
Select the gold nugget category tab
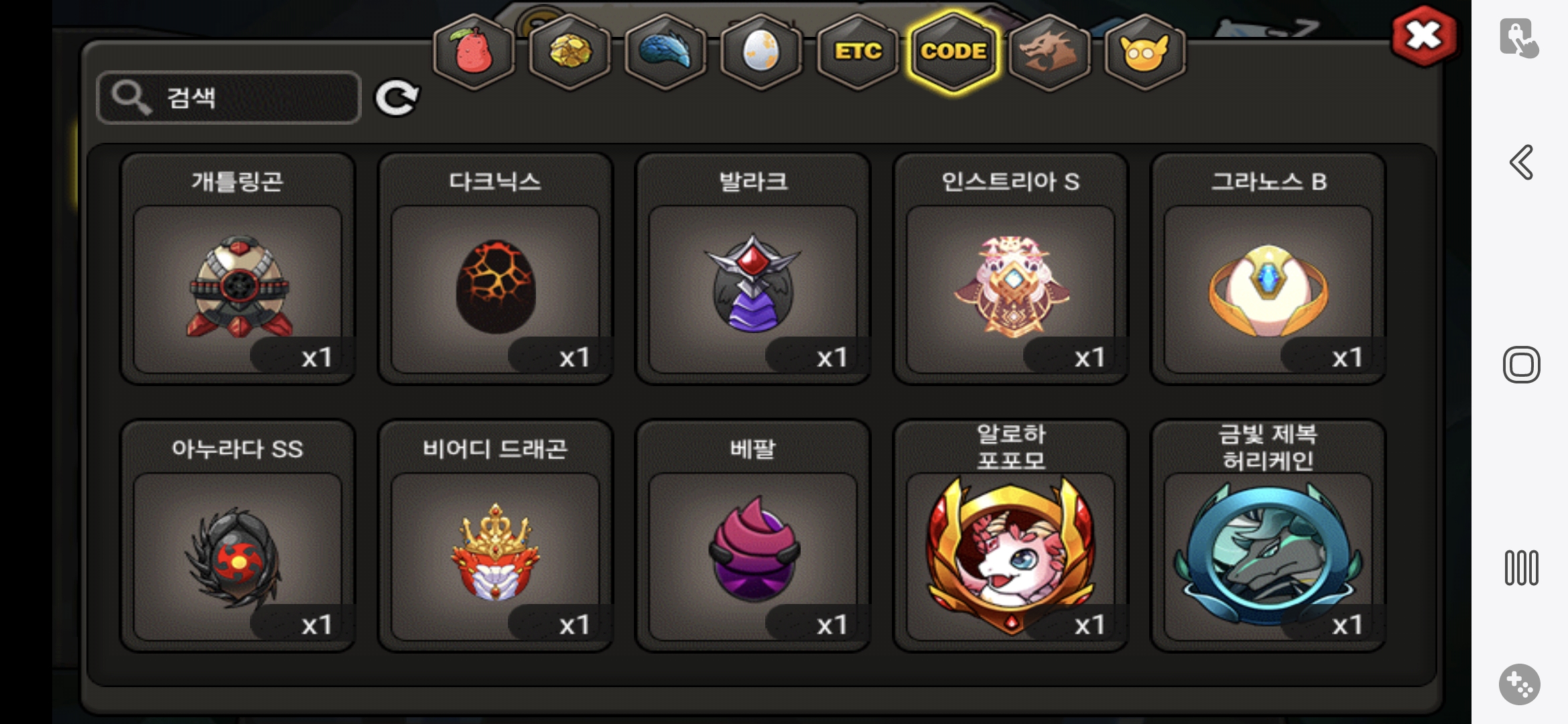coord(570,52)
